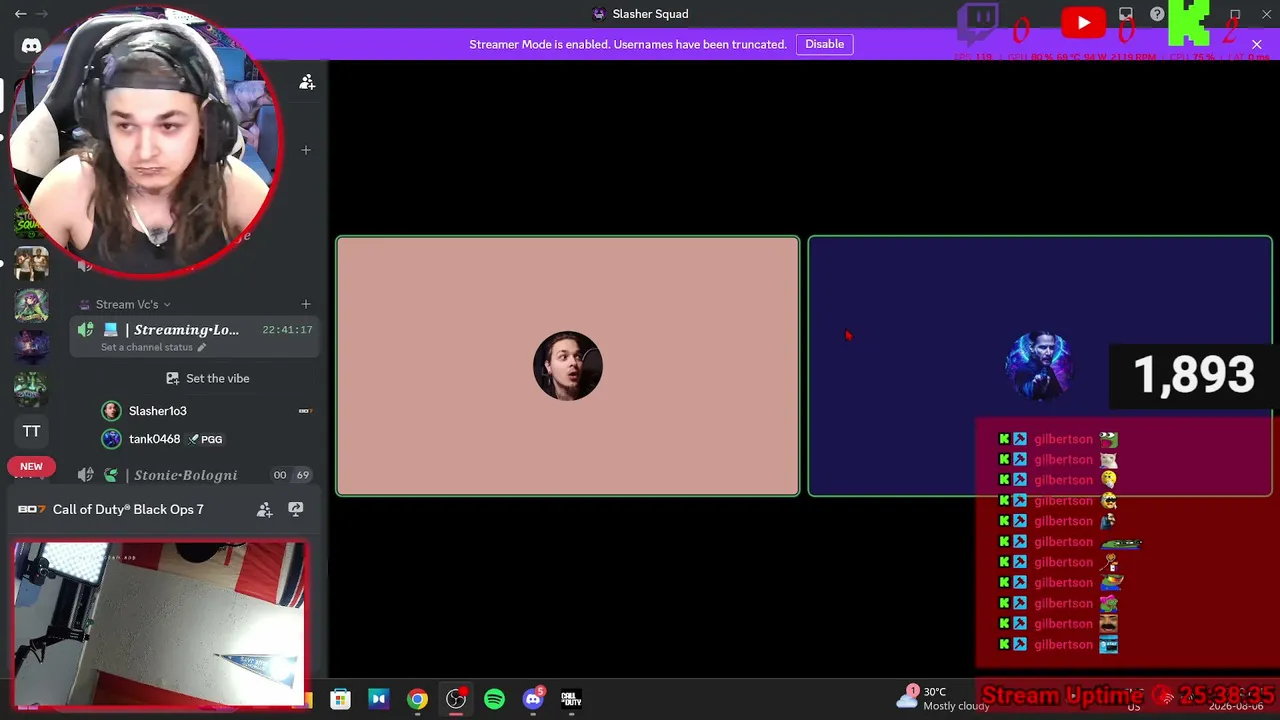The image size is (1280, 720).
Task: Click the Set the vibe button
Action: (208, 378)
